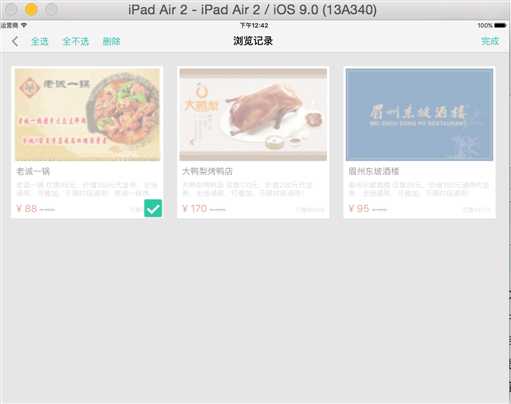Select the 老城一锅 title text
The image size is (511, 404).
click(x=33, y=171)
